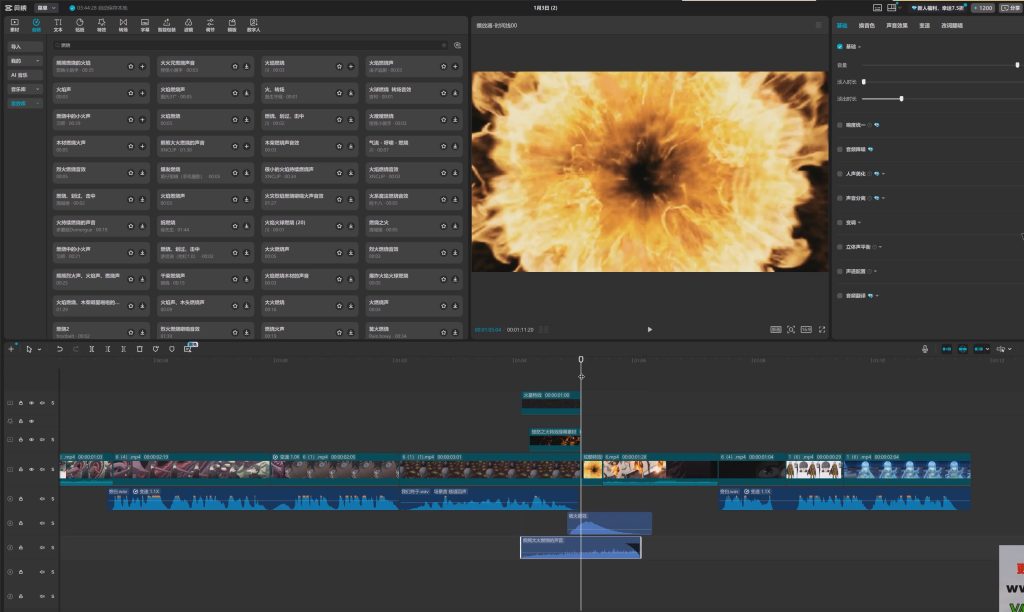Enable the 人声美化 voice enhancement checkbox
1024x612 pixels.
click(840, 174)
